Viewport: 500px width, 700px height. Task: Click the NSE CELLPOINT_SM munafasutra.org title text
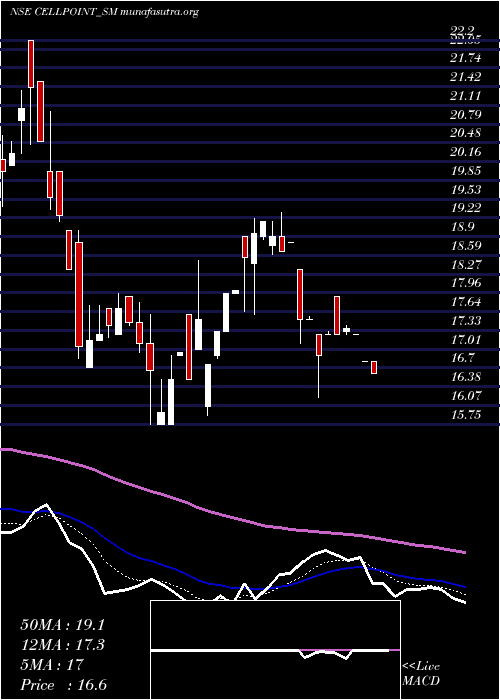click(104, 12)
